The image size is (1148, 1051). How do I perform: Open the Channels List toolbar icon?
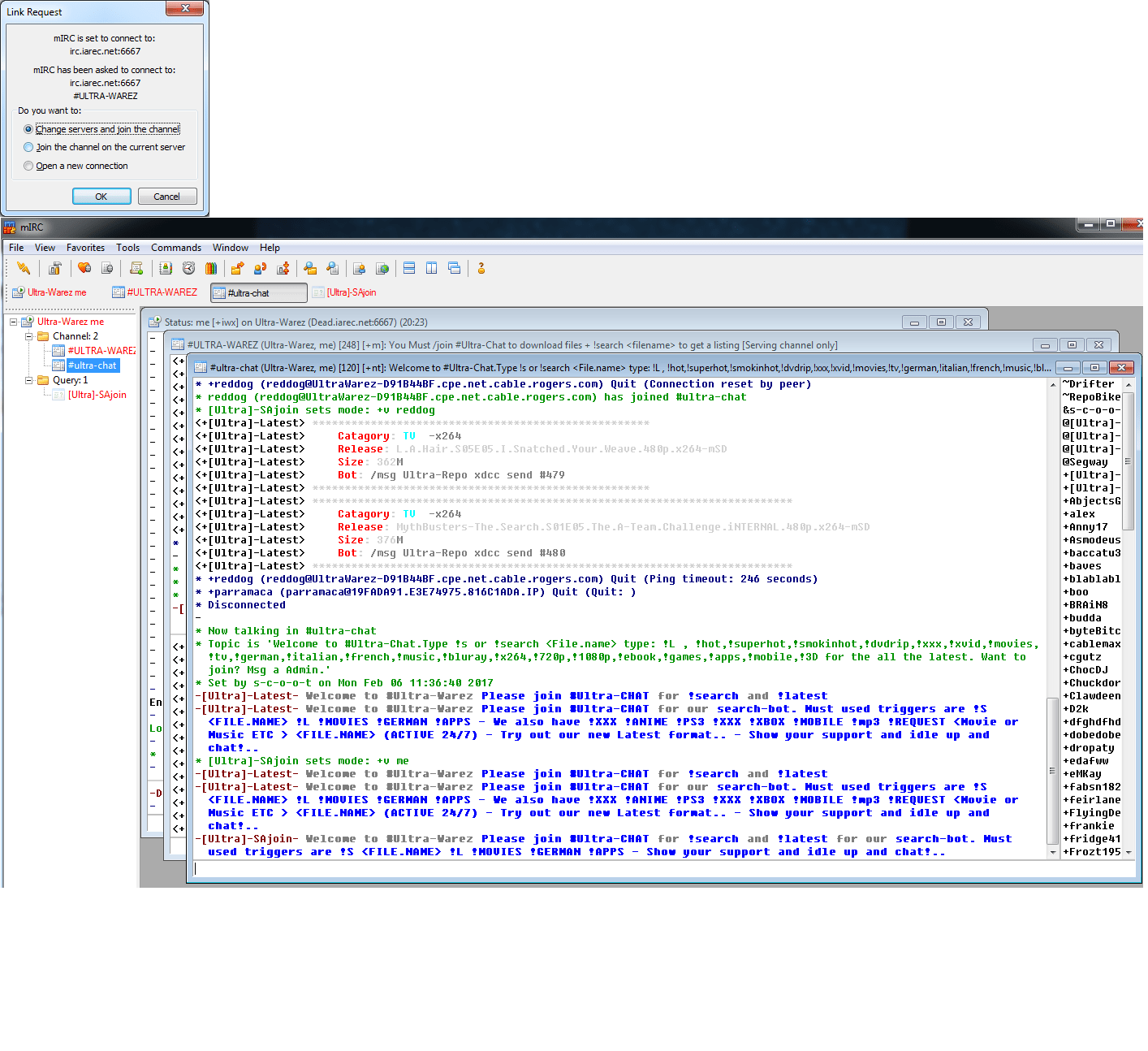tap(107, 268)
